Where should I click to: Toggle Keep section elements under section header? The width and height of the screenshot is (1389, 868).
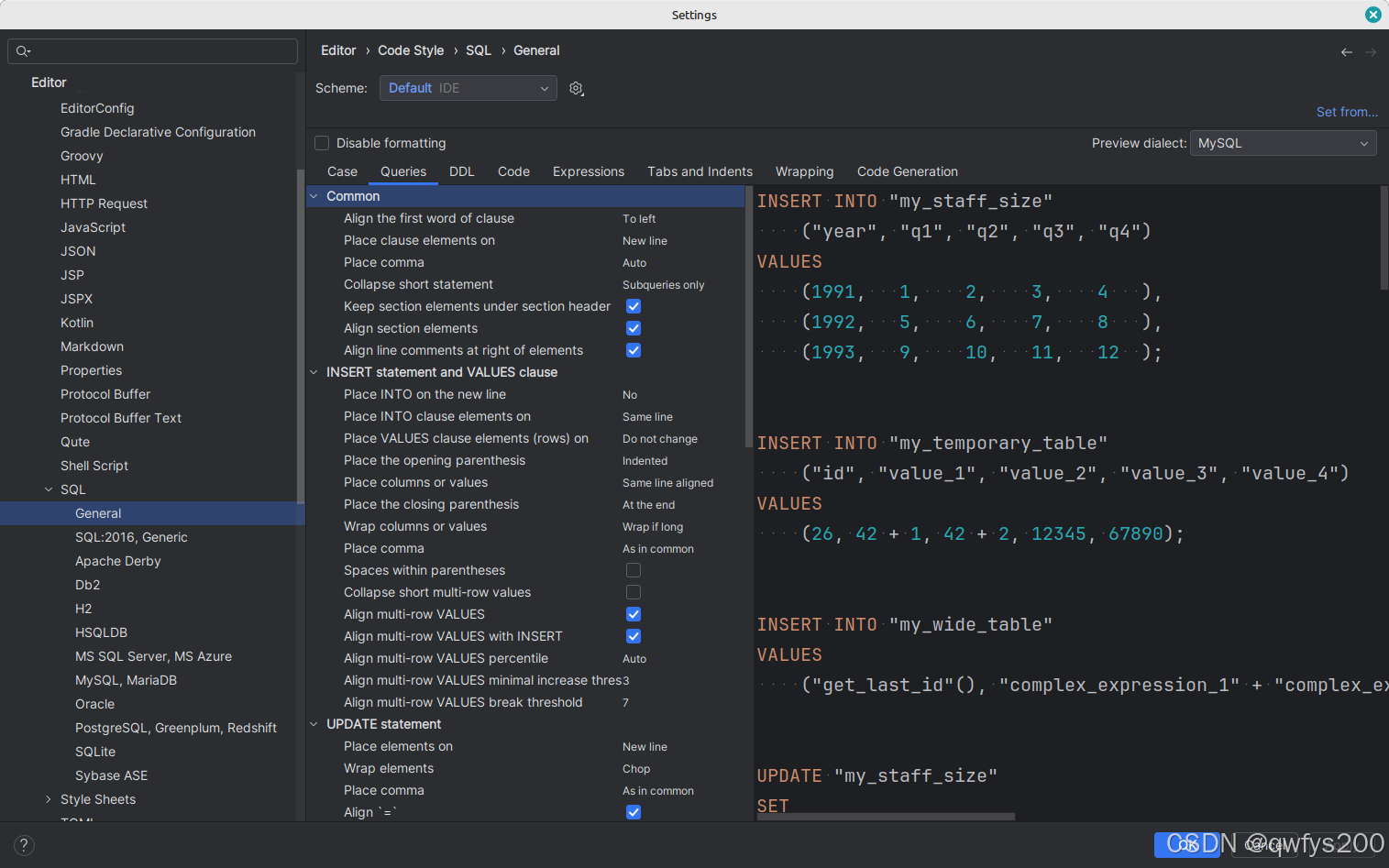pyautogui.click(x=634, y=306)
